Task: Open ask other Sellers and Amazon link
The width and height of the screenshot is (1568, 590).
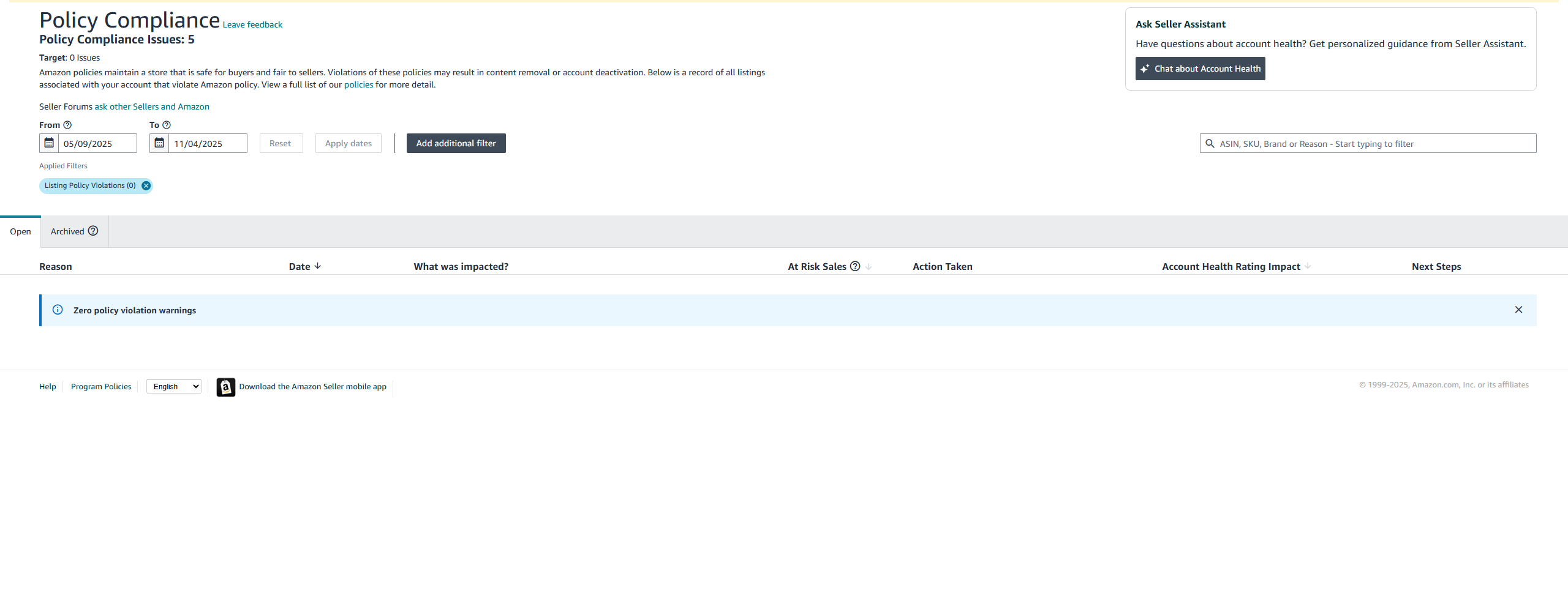Action: click(x=152, y=106)
